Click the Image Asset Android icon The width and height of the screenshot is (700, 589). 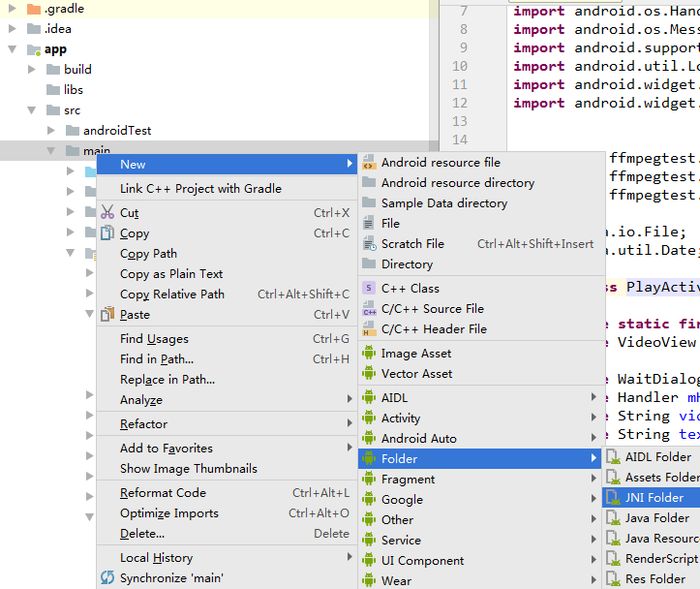pyautogui.click(x=369, y=353)
